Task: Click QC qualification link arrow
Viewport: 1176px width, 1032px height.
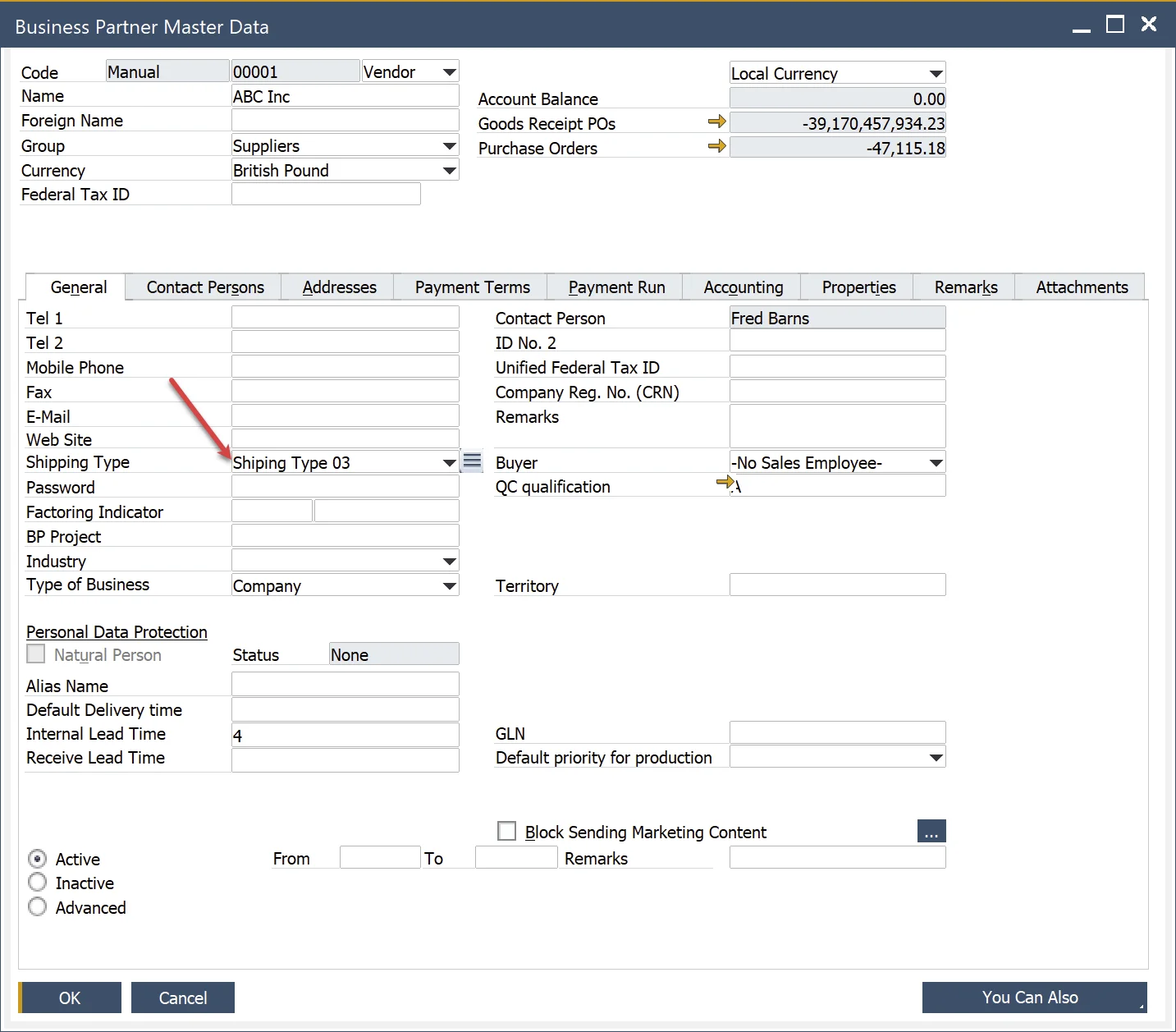Action: [x=724, y=483]
